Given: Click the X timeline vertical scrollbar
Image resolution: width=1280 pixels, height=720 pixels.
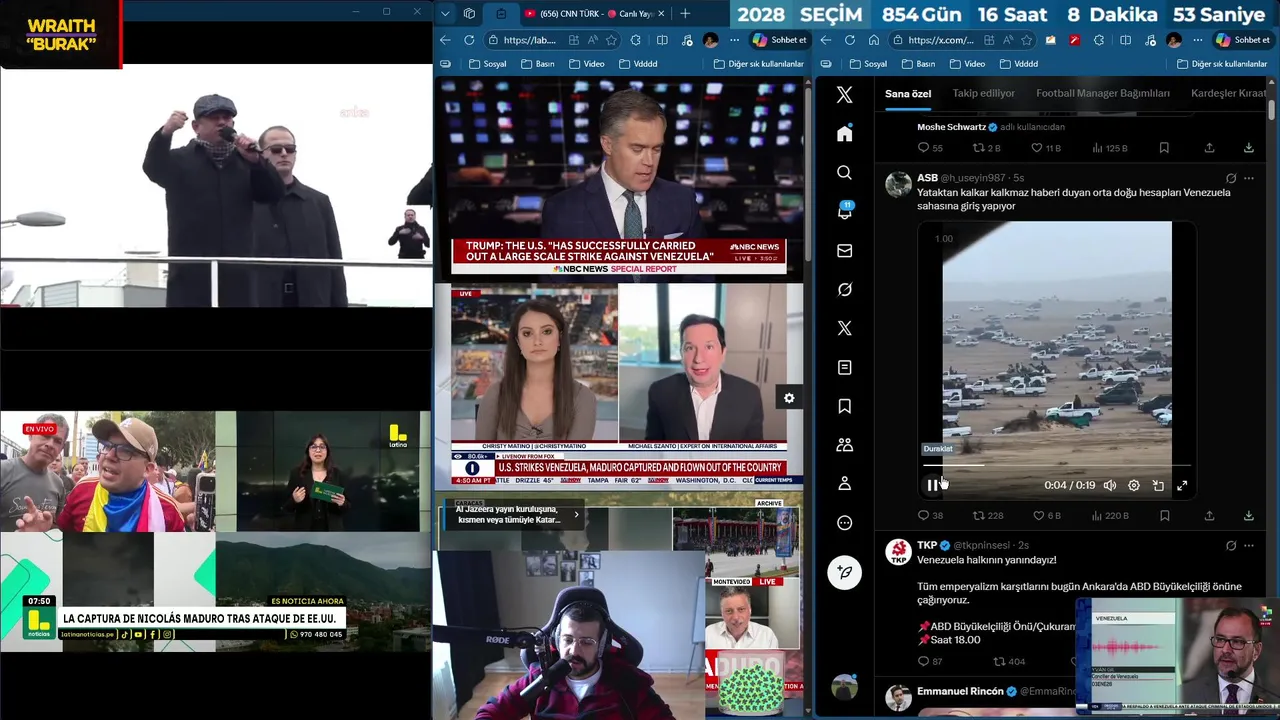Looking at the screenshot, I should (x=1271, y=110).
